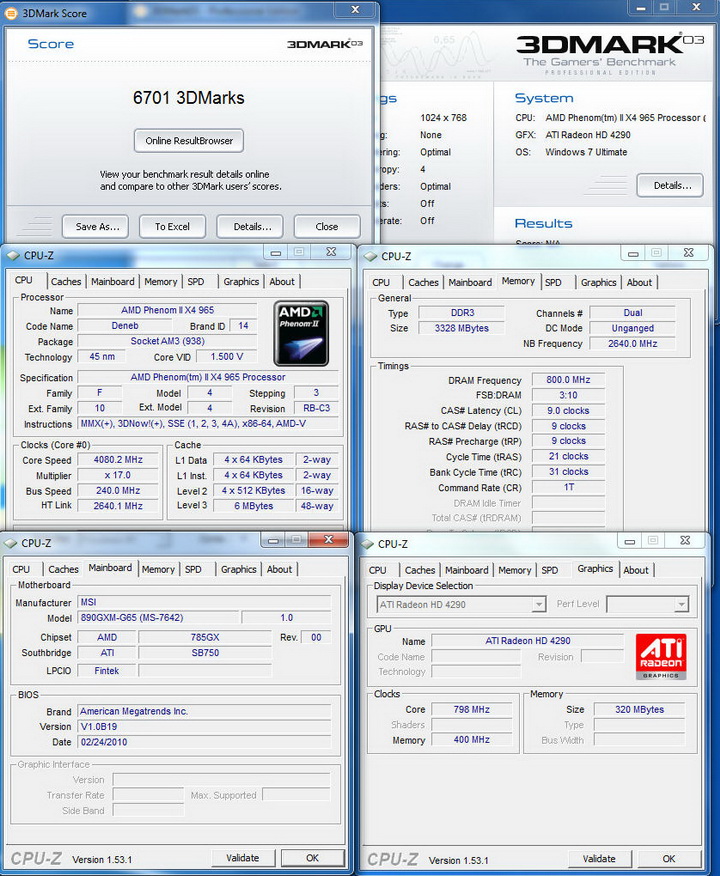
Task: Click the NB Frequency value 2640.0 MHz
Action: pos(632,344)
